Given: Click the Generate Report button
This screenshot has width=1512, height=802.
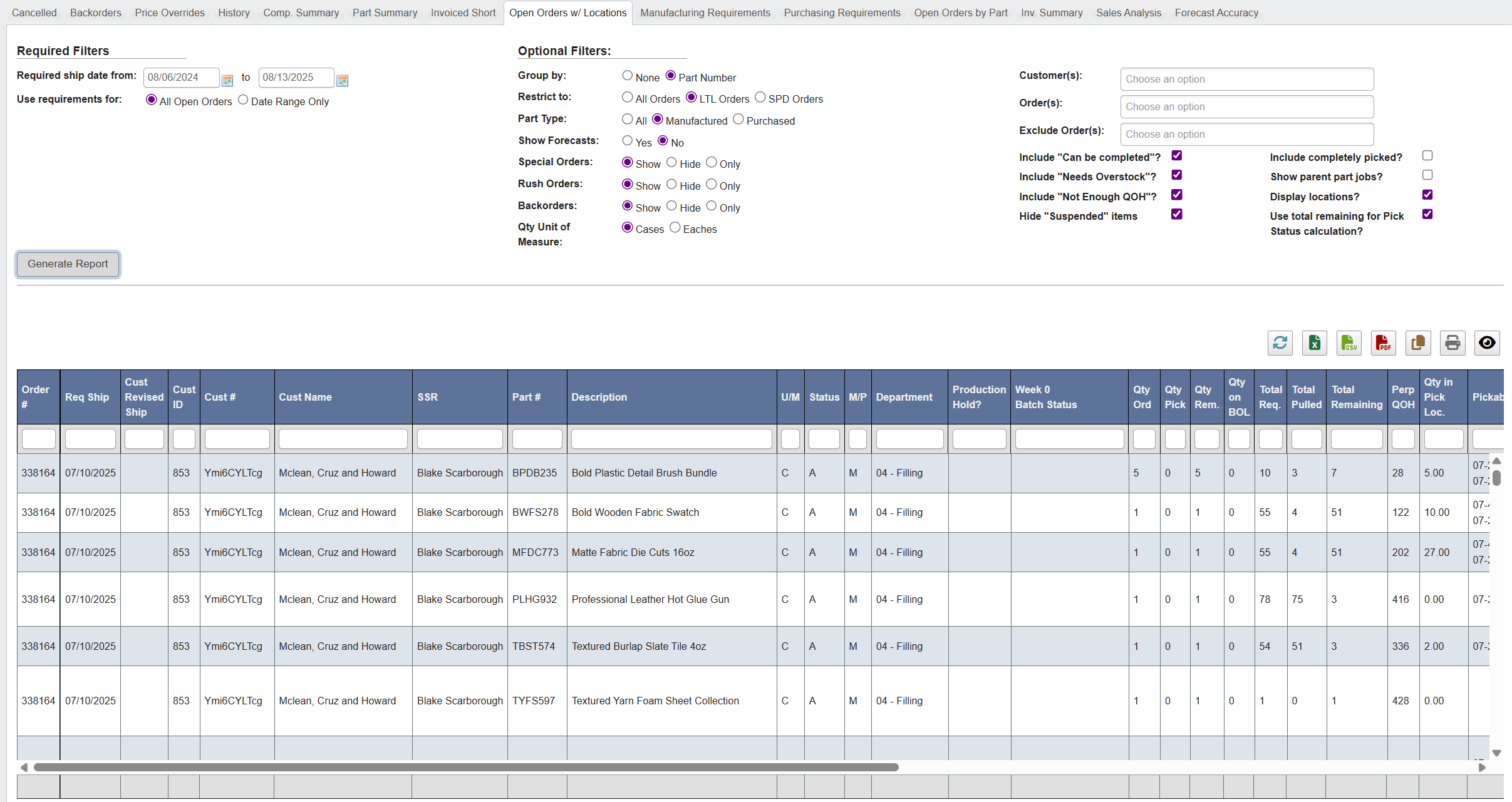Looking at the screenshot, I should click(68, 264).
